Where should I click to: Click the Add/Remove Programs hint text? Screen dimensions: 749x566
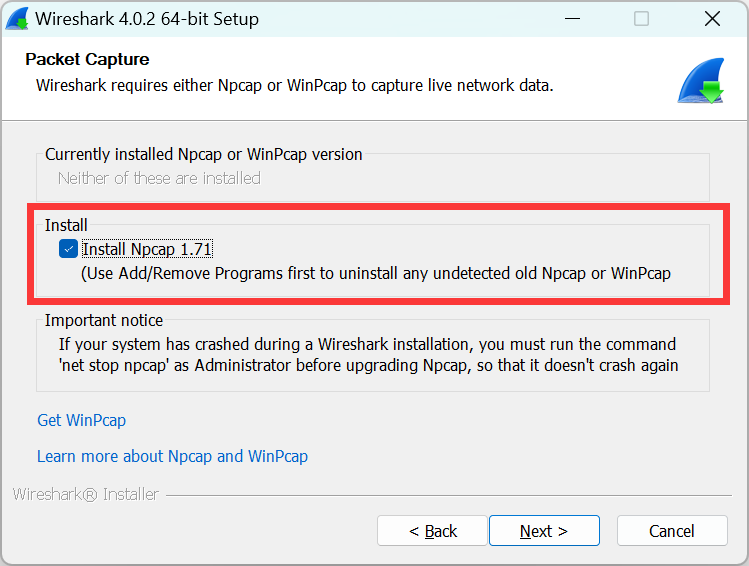pyautogui.click(x=375, y=273)
